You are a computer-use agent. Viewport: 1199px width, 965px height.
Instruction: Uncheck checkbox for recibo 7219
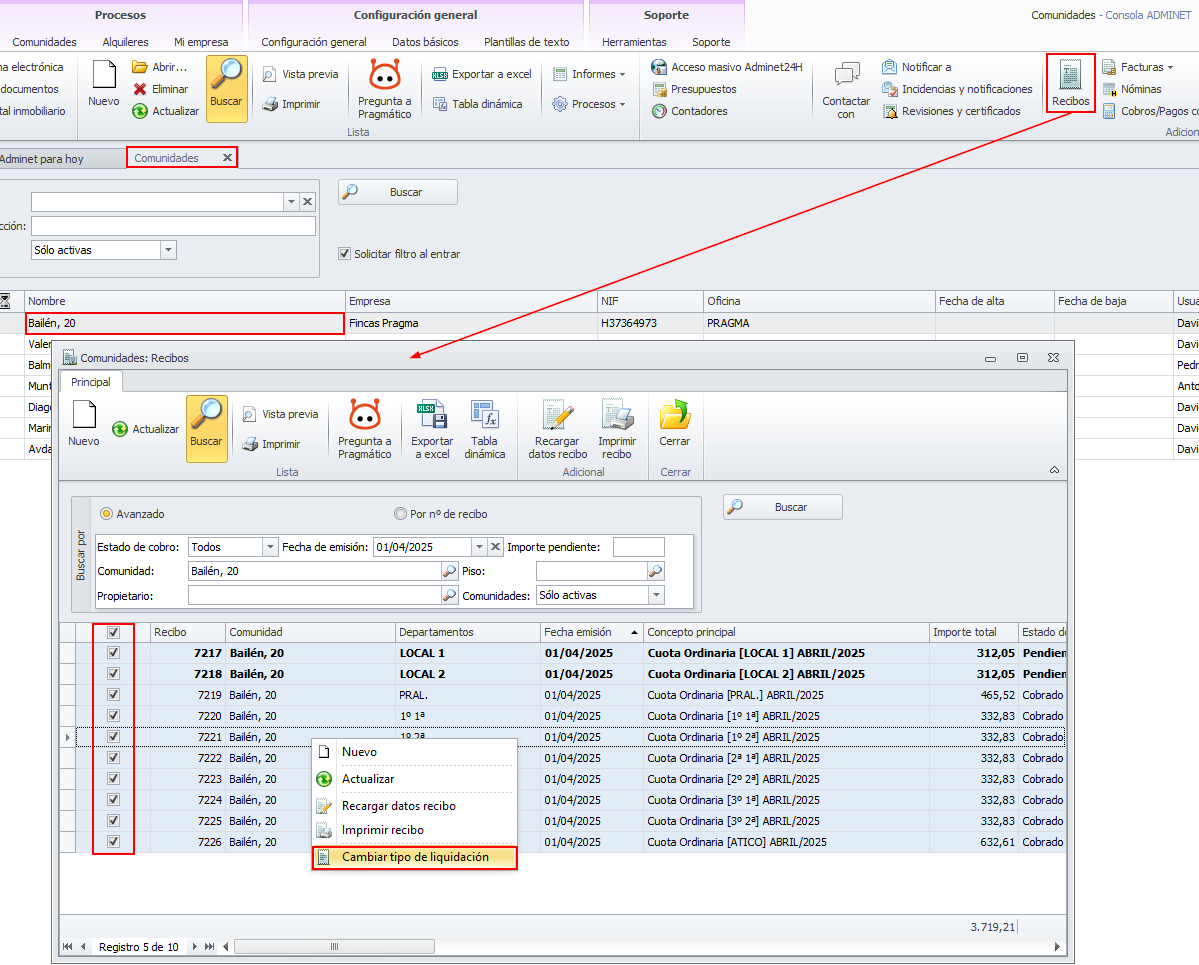113,695
